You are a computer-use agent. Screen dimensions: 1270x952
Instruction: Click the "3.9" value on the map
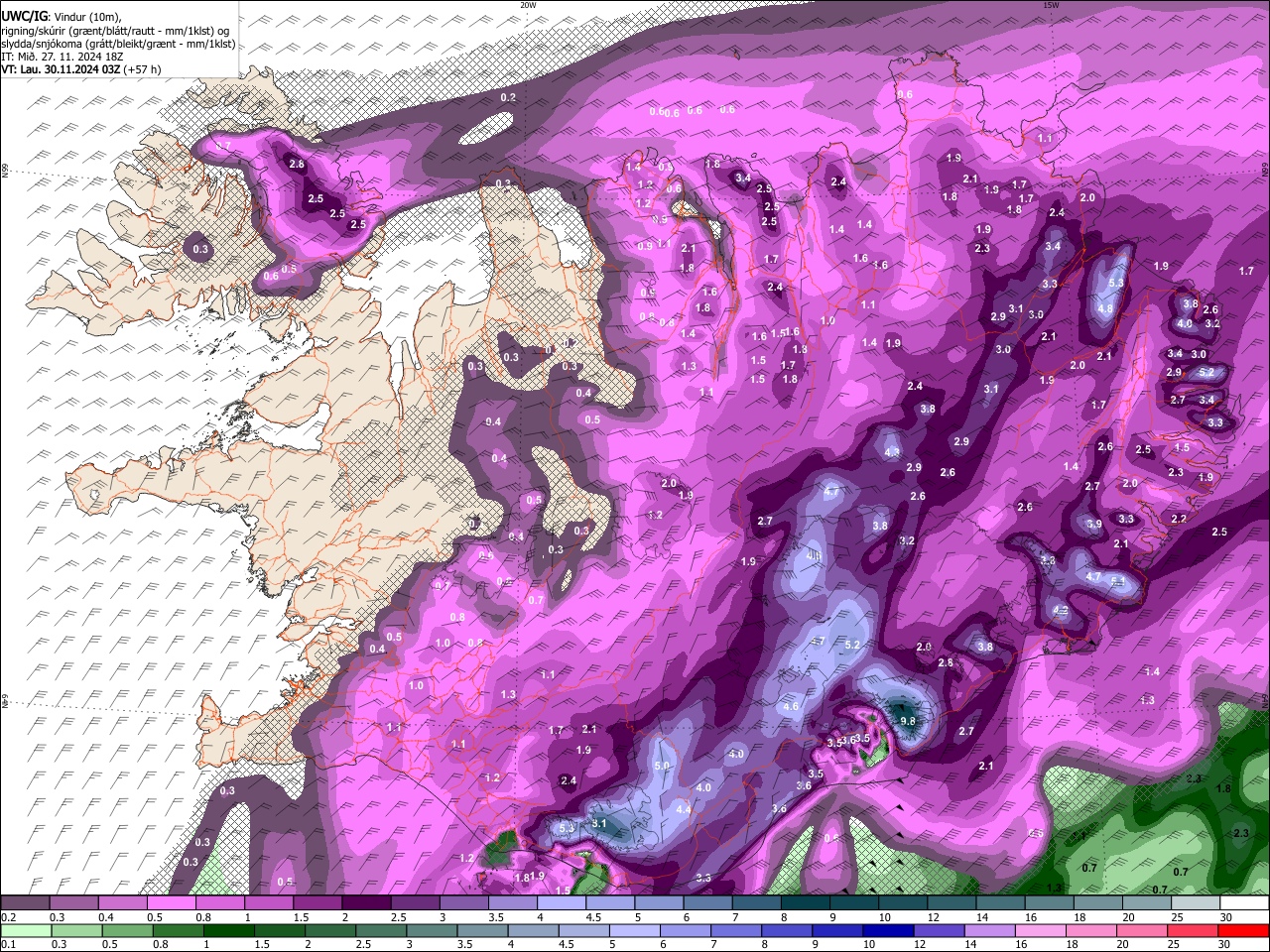[x=1094, y=524]
